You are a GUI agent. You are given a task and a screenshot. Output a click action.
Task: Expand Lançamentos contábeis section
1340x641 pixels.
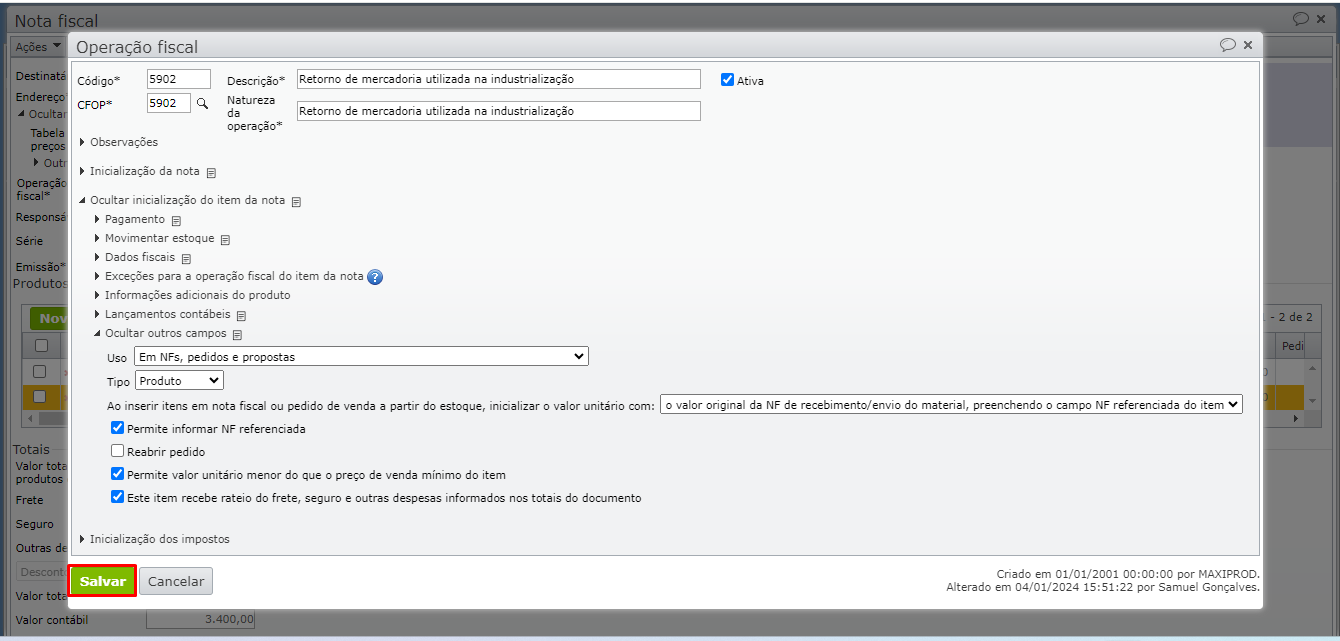click(162, 314)
